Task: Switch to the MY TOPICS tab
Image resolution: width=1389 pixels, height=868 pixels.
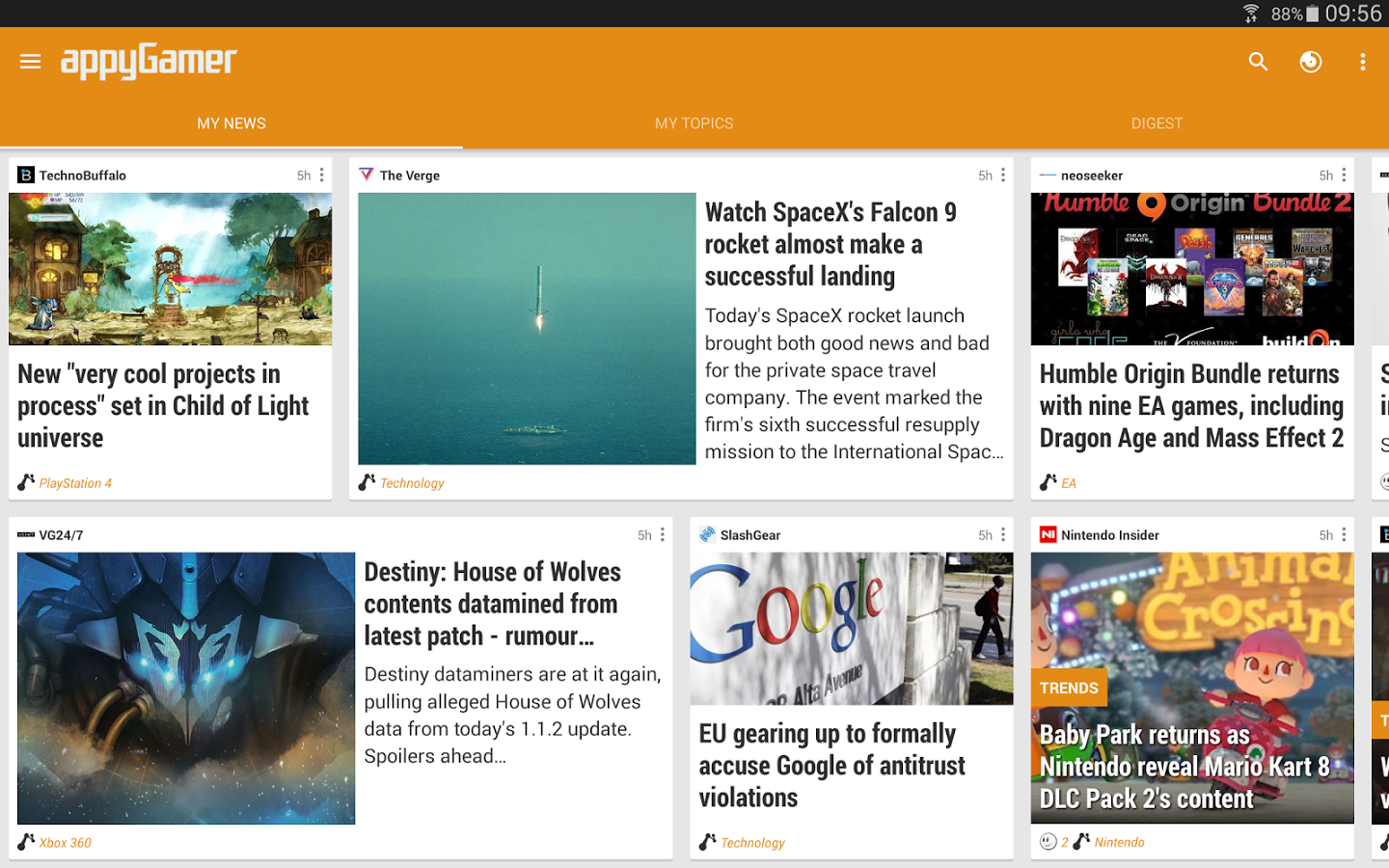Action: 694,123
